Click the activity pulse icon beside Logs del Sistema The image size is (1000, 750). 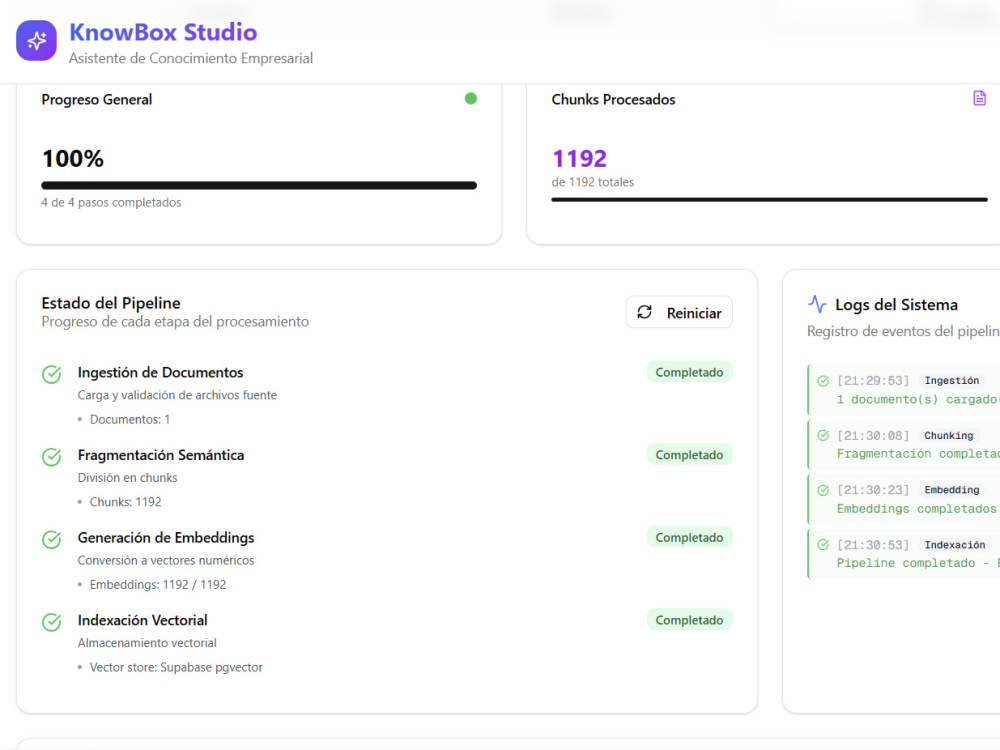coord(817,304)
